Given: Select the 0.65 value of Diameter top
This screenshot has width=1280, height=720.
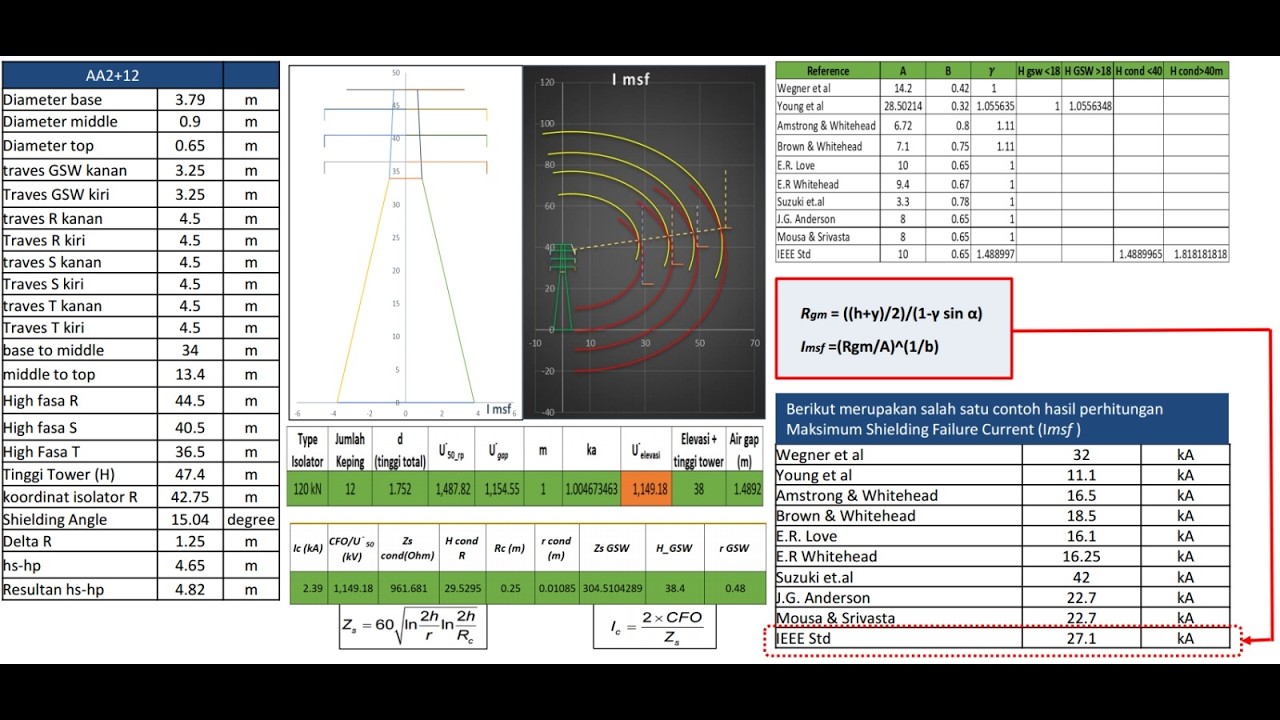Looking at the screenshot, I should click(x=190, y=146).
